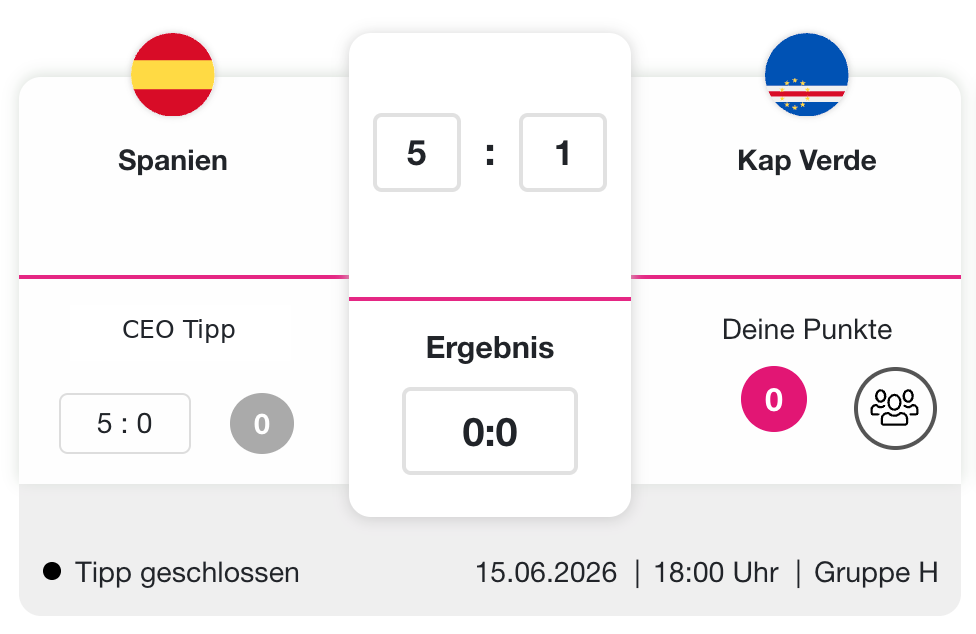Screen dimensions: 976x634
Task: Click the colon between score fields
Action: coord(490,154)
